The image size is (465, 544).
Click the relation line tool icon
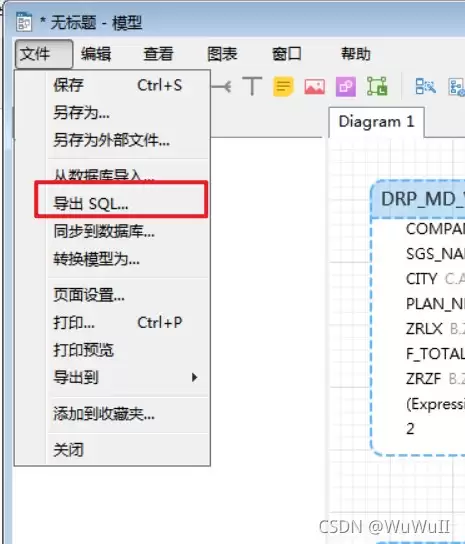(221, 86)
